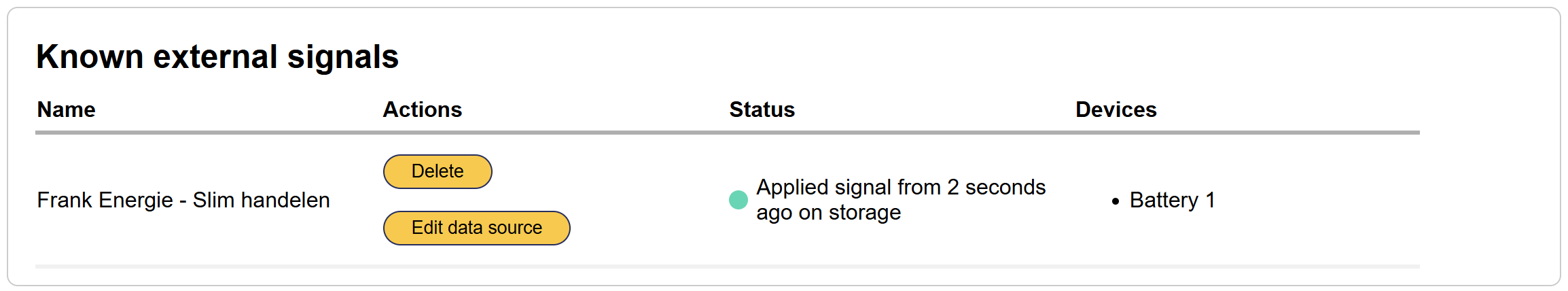Click the bullet marker before Battery 1
Screen dimensions: 1568x291
click(1116, 201)
